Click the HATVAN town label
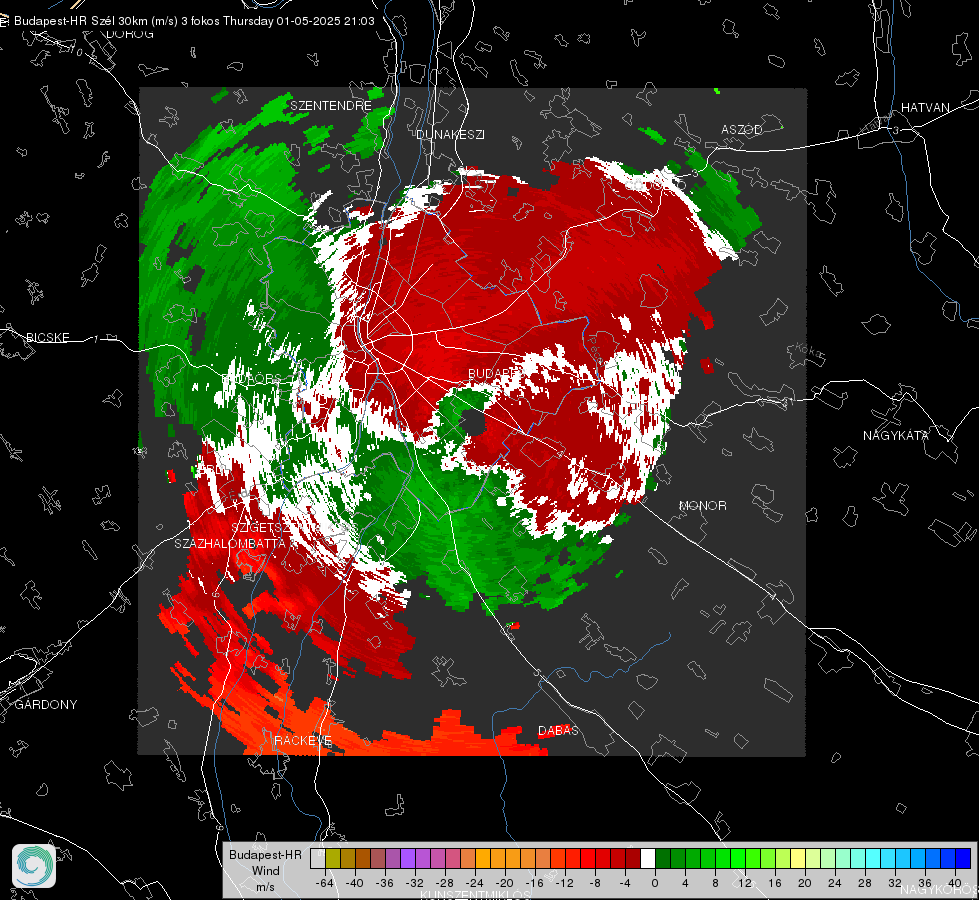This screenshot has height=900, width=979. [925, 107]
